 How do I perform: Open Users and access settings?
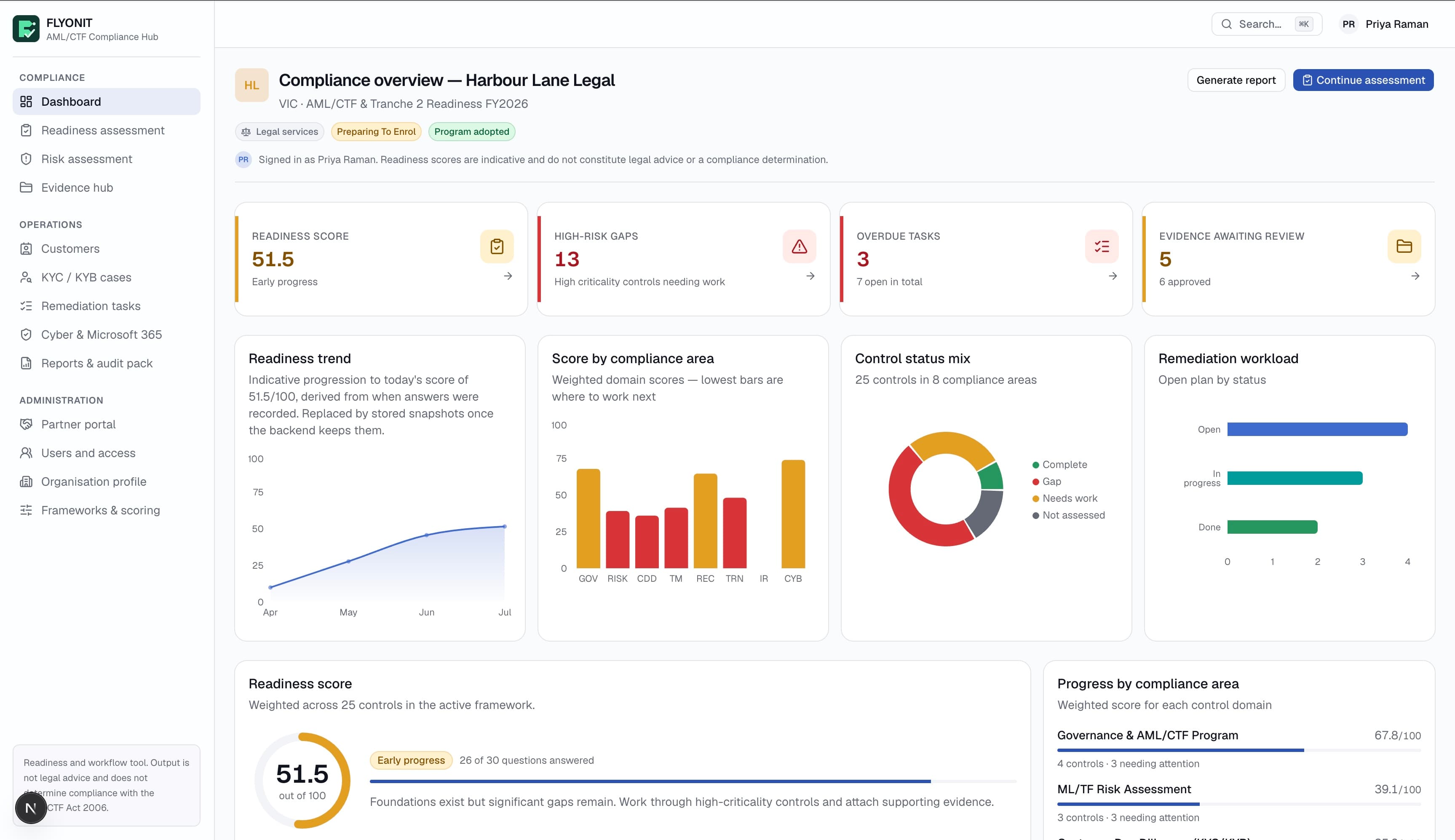click(x=106, y=453)
